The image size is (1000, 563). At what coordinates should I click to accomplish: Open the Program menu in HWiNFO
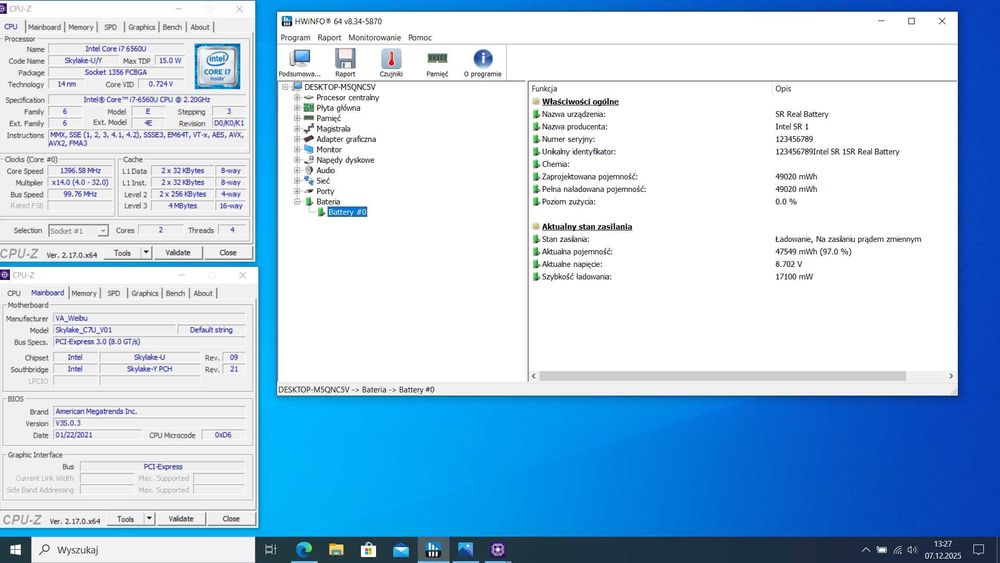295,38
